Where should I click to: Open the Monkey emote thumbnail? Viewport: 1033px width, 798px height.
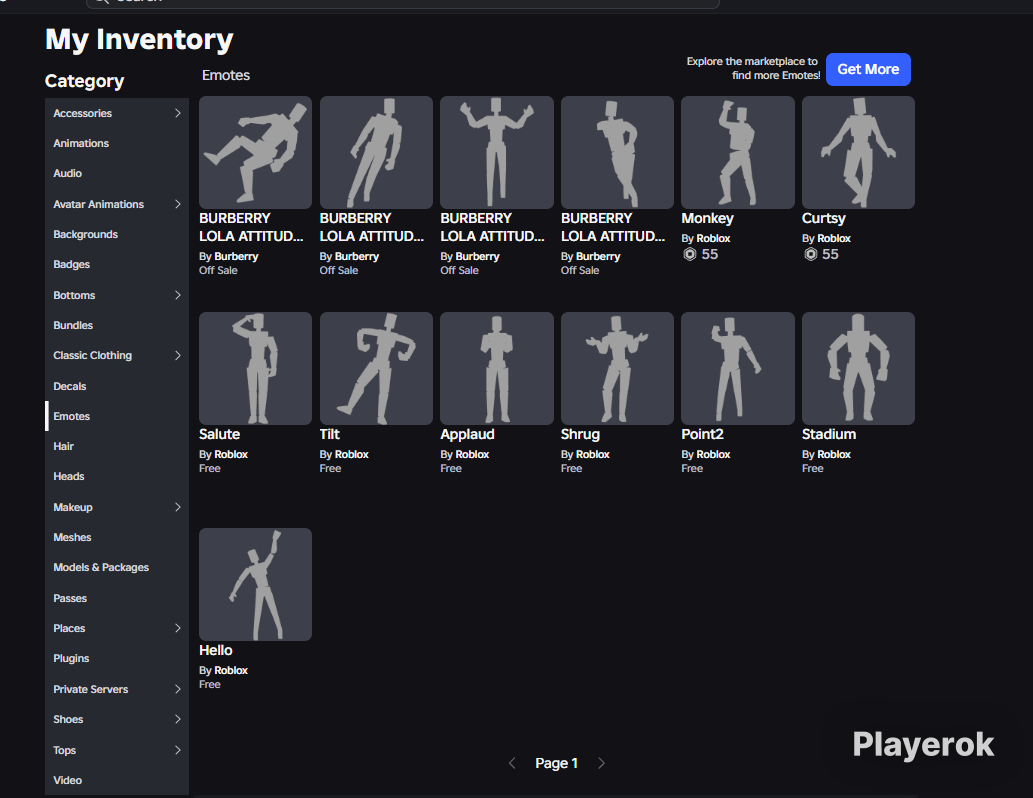pyautogui.click(x=737, y=152)
